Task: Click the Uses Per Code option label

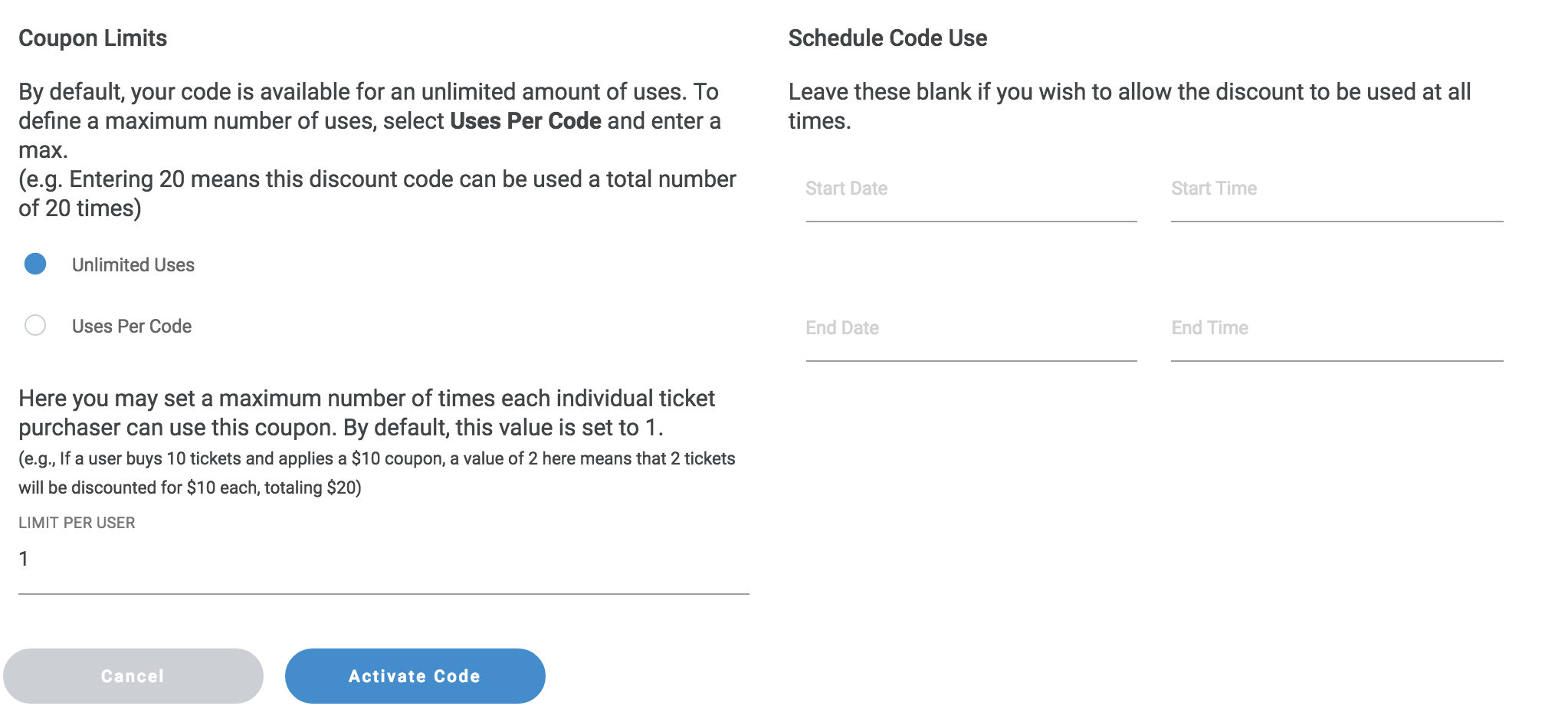Action: pyautogui.click(x=132, y=327)
